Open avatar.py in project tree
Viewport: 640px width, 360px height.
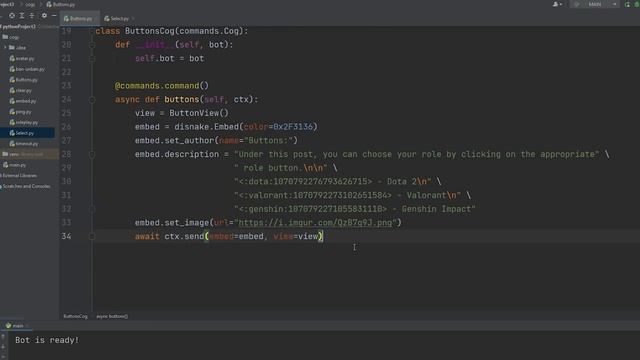click(x=22, y=58)
